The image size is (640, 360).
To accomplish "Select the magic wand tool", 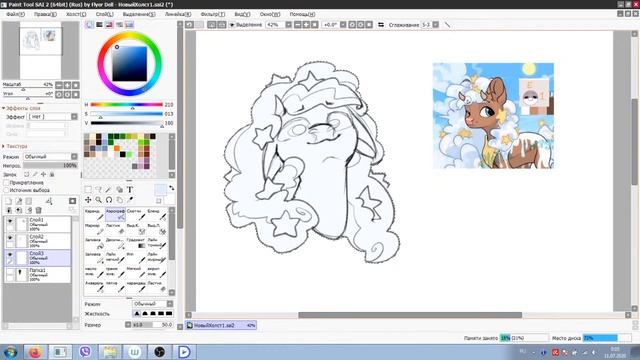I will tap(109, 189).
